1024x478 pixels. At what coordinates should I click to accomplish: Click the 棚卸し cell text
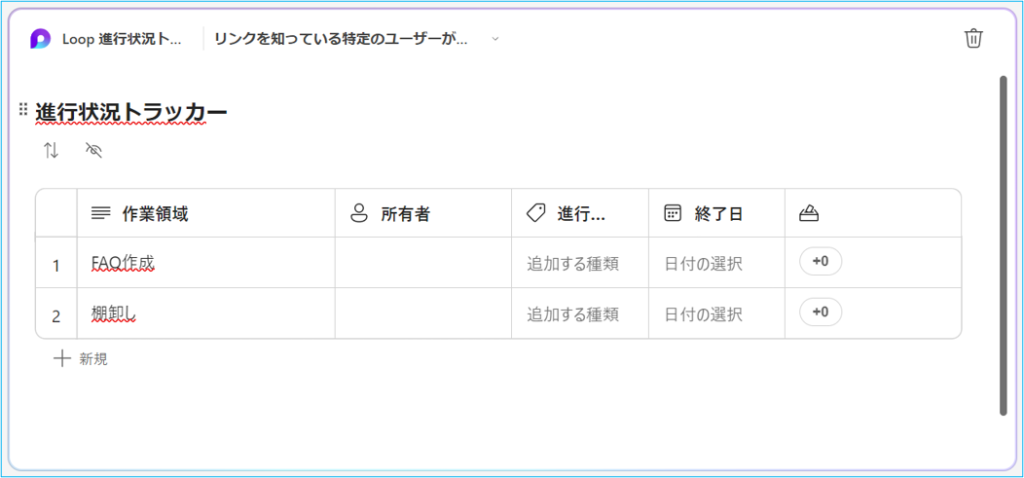click(113, 314)
